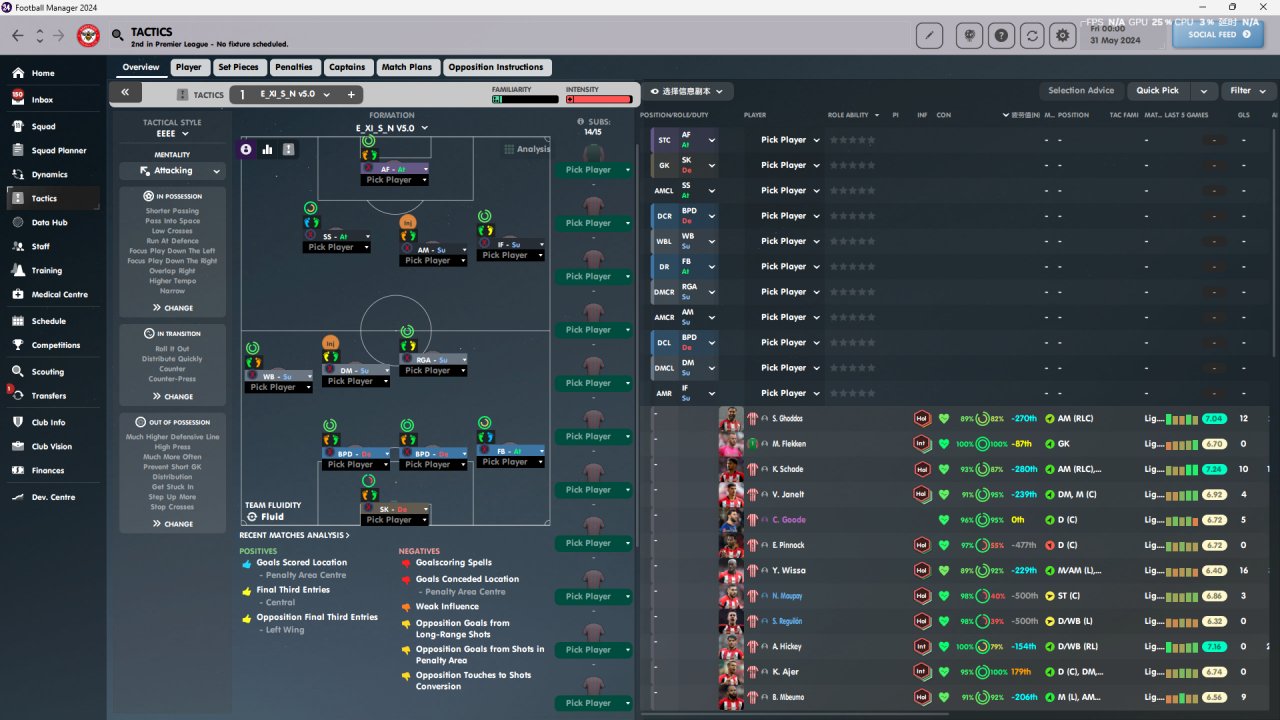Open the Captains tab
The height and width of the screenshot is (720, 1280).
coord(347,68)
